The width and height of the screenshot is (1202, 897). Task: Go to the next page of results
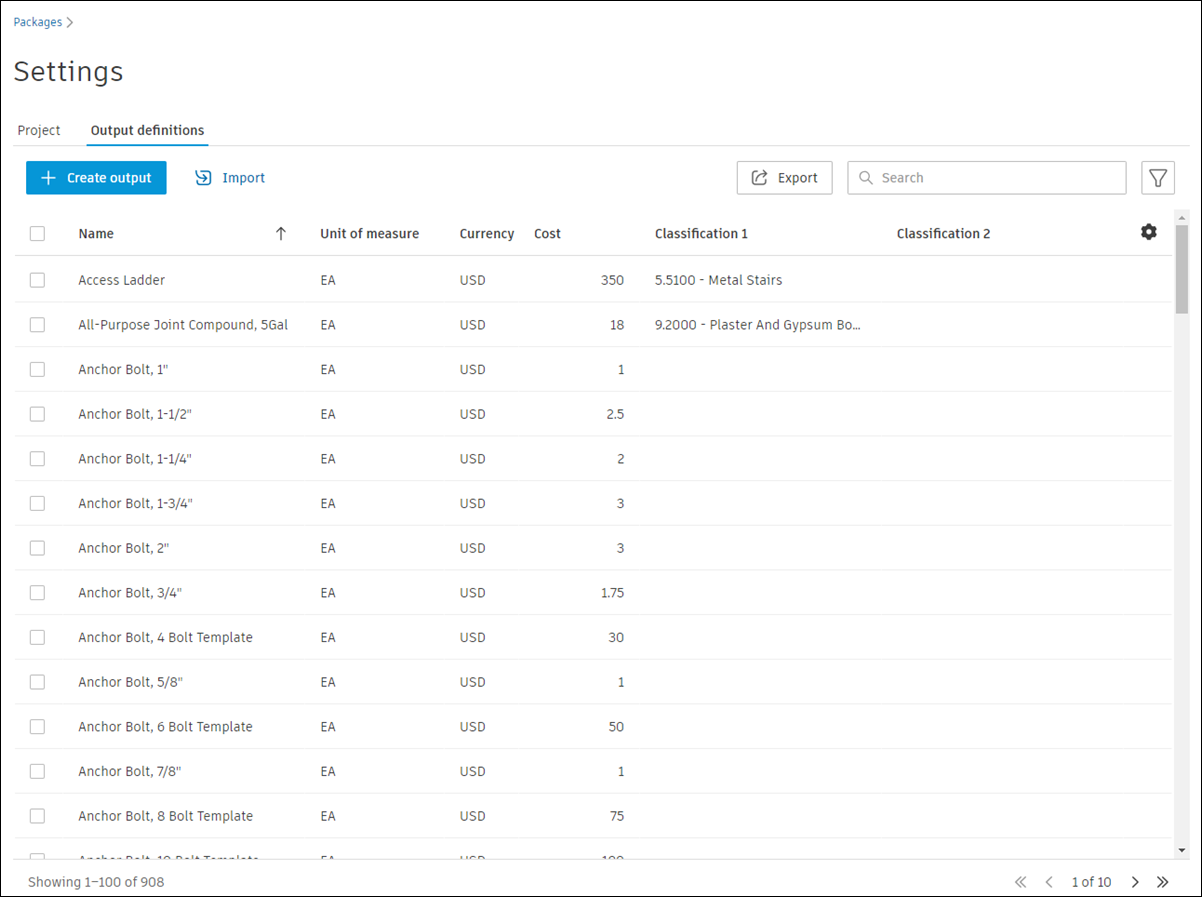pos(1135,882)
